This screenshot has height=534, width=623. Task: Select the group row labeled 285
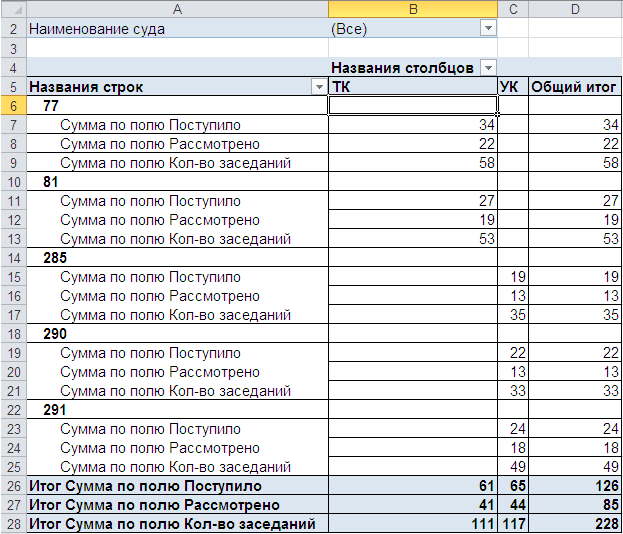tap(178, 258)
